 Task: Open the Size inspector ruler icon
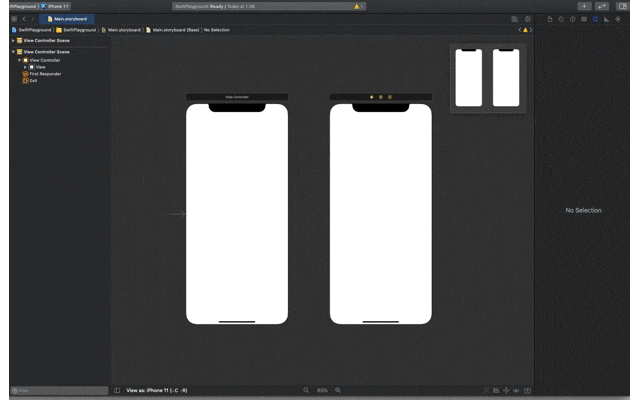tap(607, 19)
